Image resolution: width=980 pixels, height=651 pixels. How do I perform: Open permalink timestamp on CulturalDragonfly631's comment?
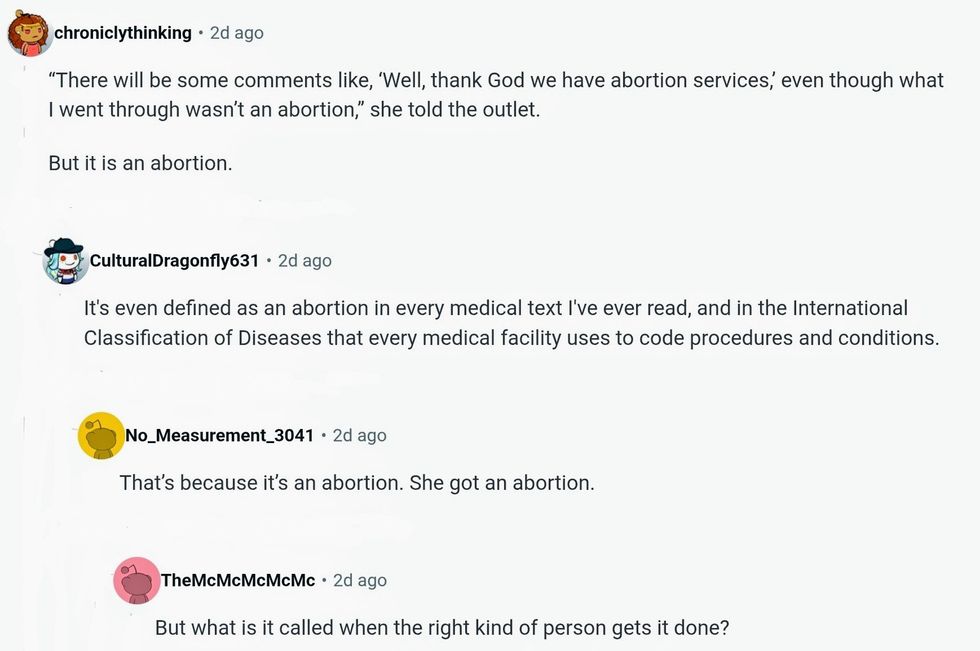click(304, 261)
